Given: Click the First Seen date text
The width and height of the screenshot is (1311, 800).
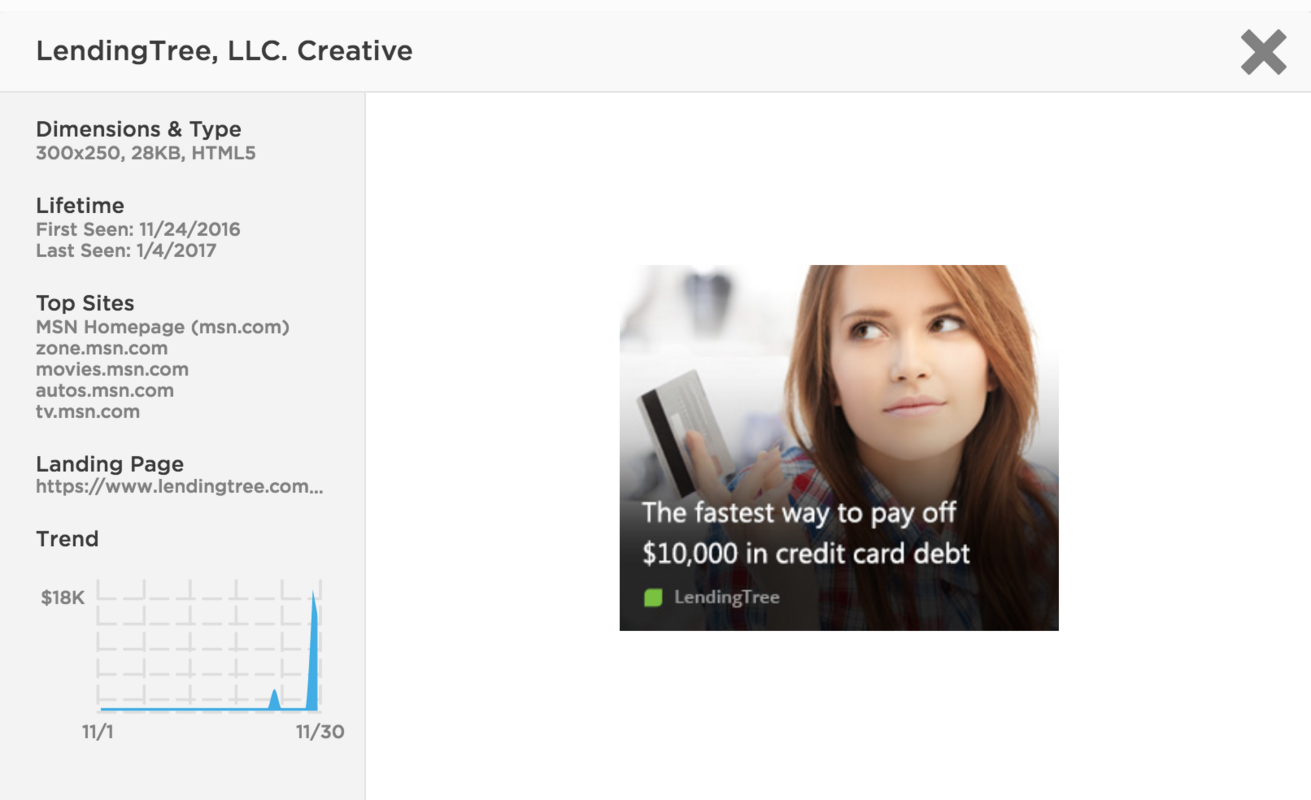Looking at the screenshot, I should coord(138,229).
